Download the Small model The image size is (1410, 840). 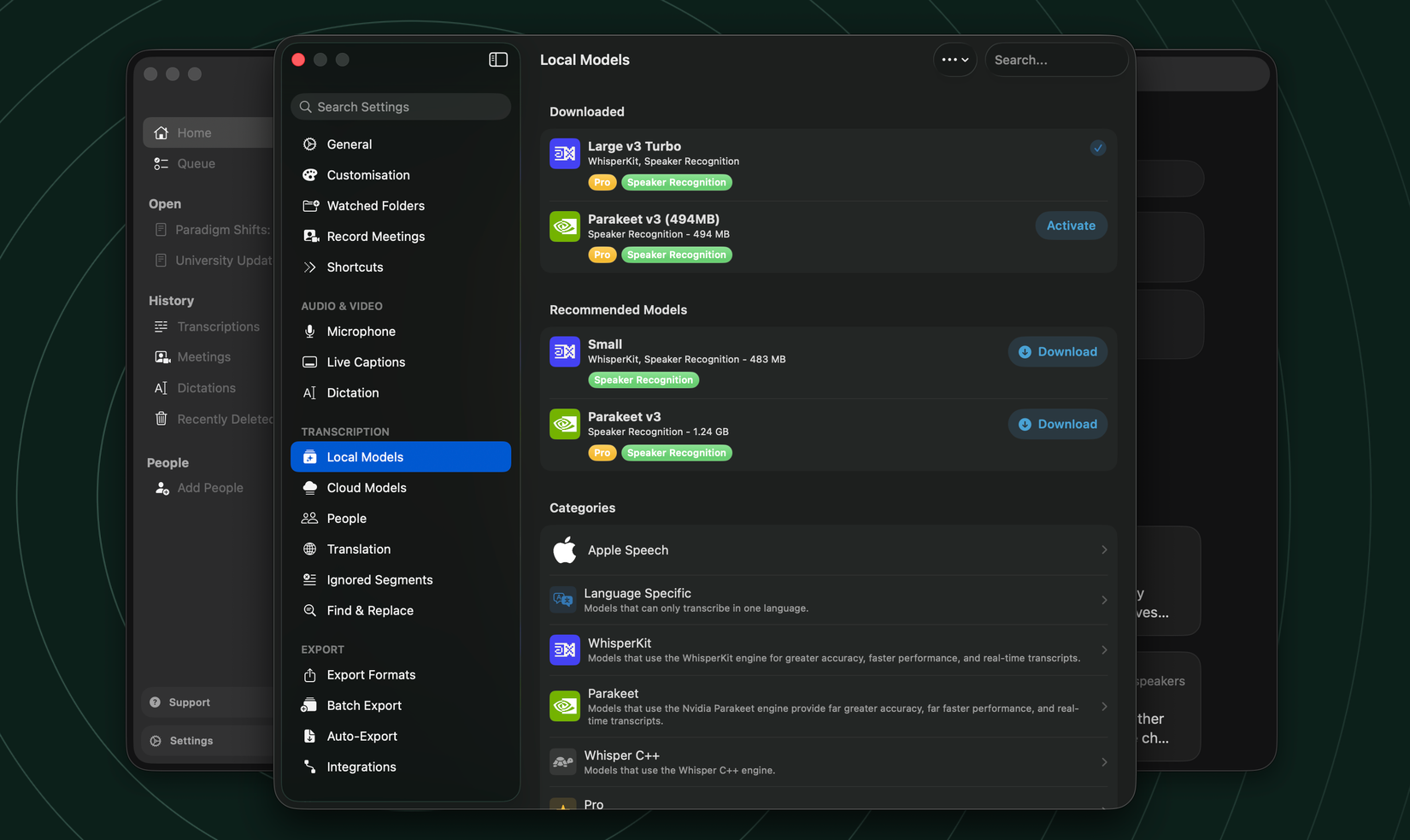click(1057, 352)
